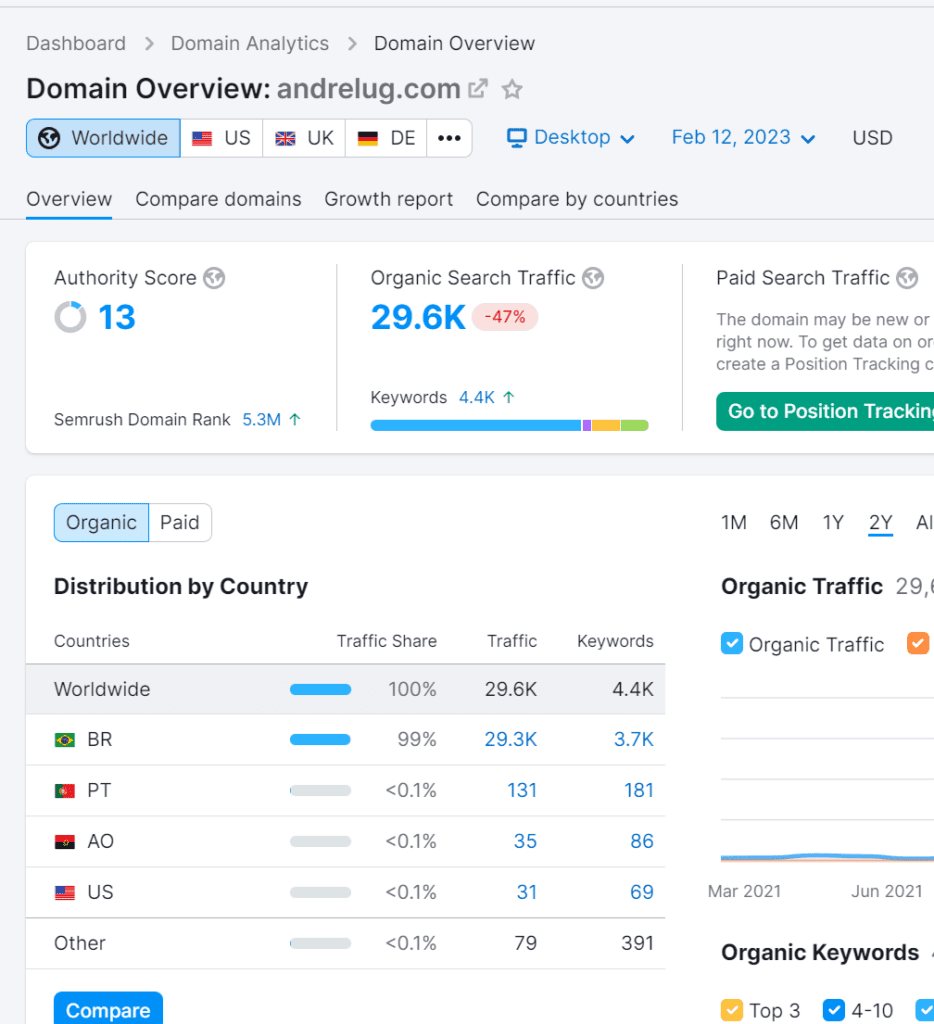Open the Overview tab

coord(69,199)
